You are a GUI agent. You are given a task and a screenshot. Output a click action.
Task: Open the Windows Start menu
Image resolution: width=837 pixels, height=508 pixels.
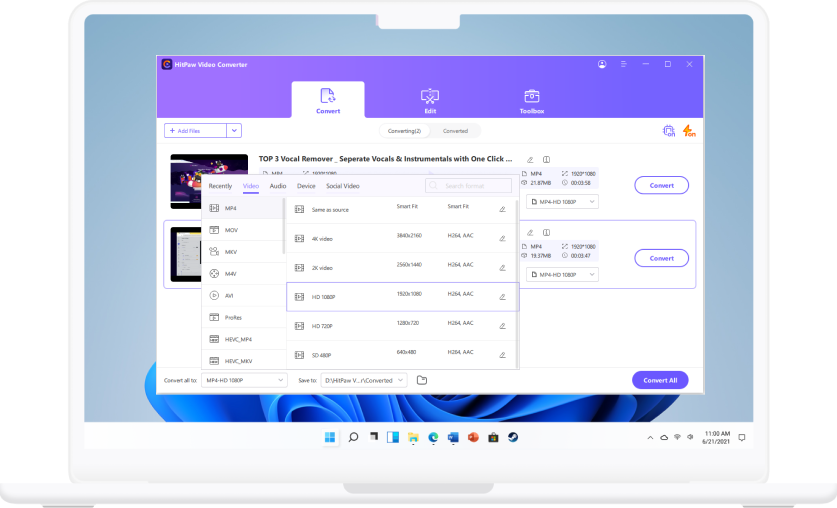(330, 438)
